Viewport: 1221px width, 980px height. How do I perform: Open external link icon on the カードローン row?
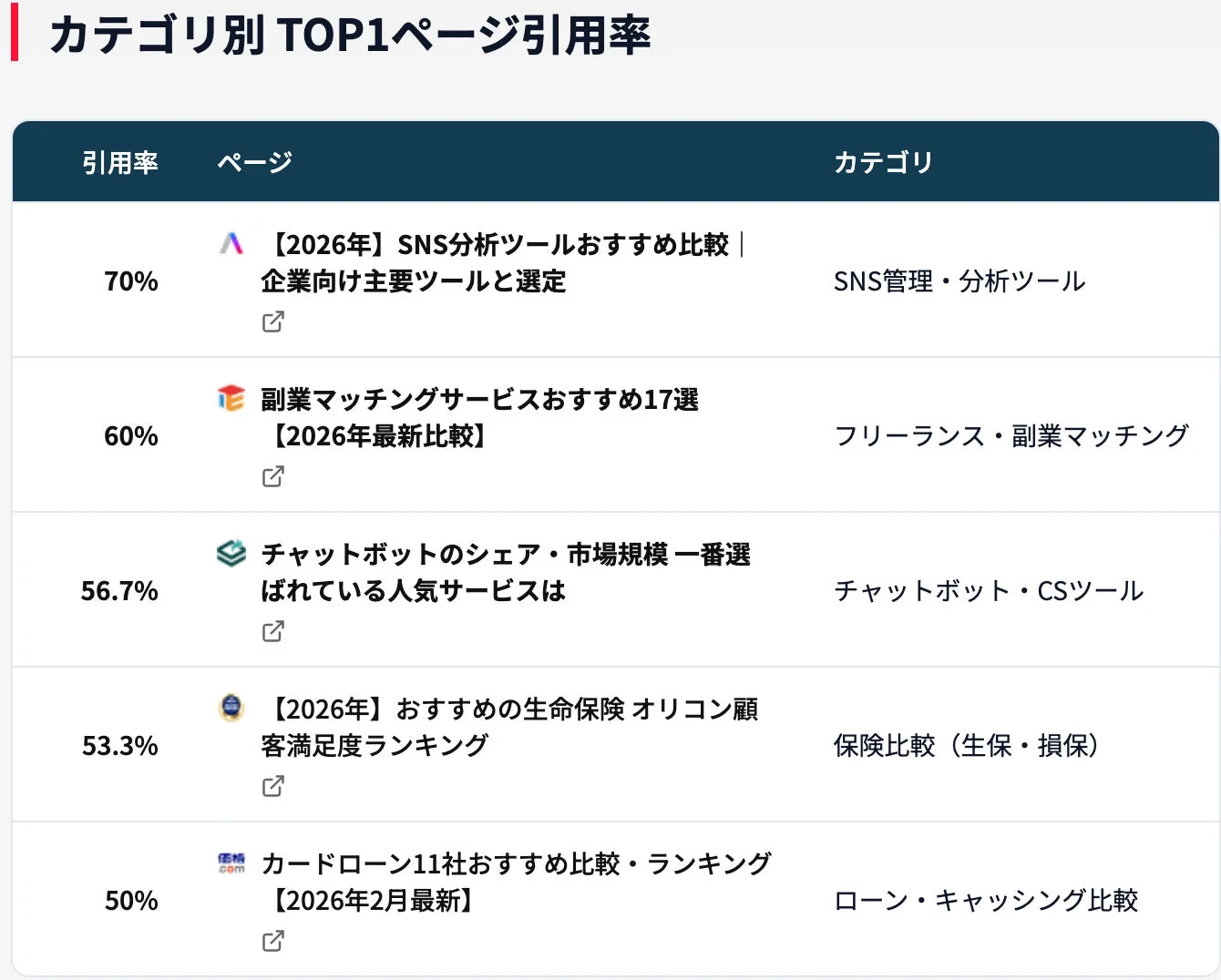273,941
